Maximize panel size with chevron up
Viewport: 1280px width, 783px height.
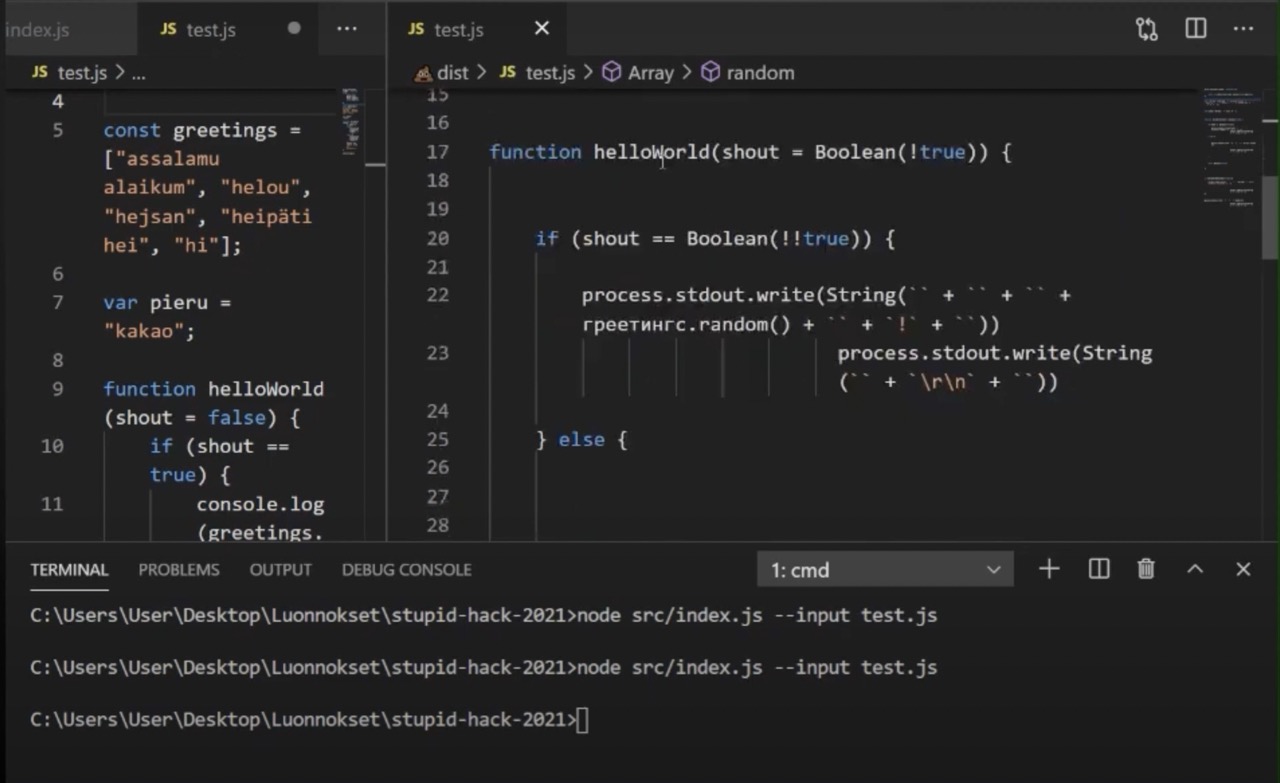(1195, 569)
